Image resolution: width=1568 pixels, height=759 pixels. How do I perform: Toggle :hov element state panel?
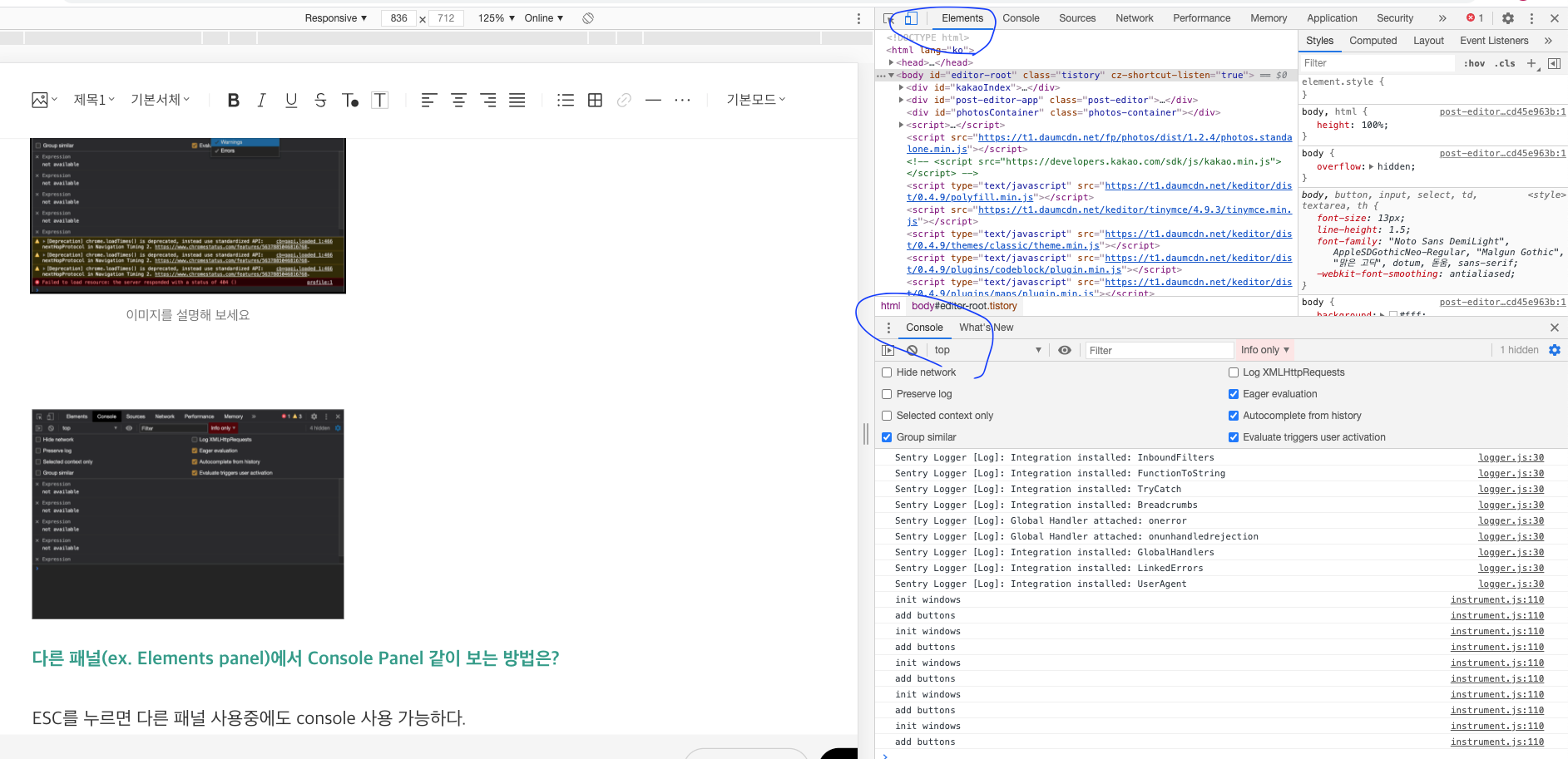(x=1475, y=63)
